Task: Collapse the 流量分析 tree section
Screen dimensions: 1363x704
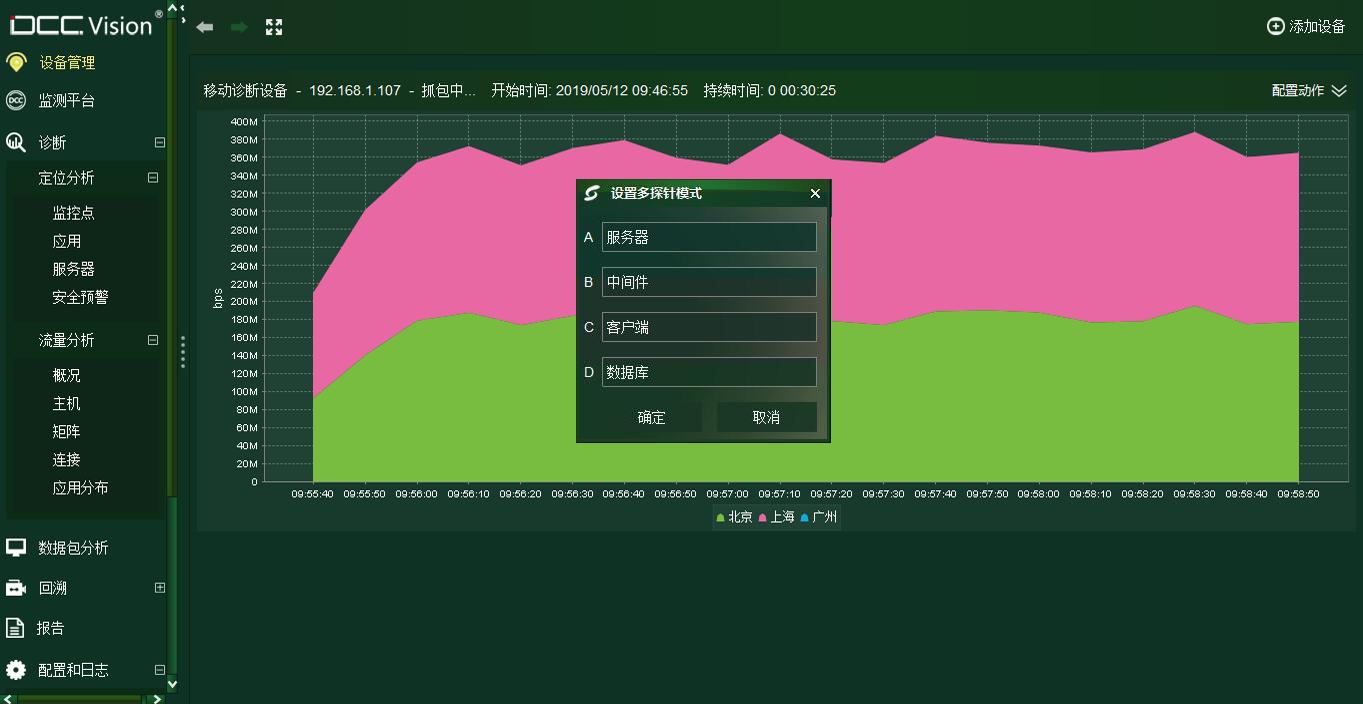Action: [153, 340]
